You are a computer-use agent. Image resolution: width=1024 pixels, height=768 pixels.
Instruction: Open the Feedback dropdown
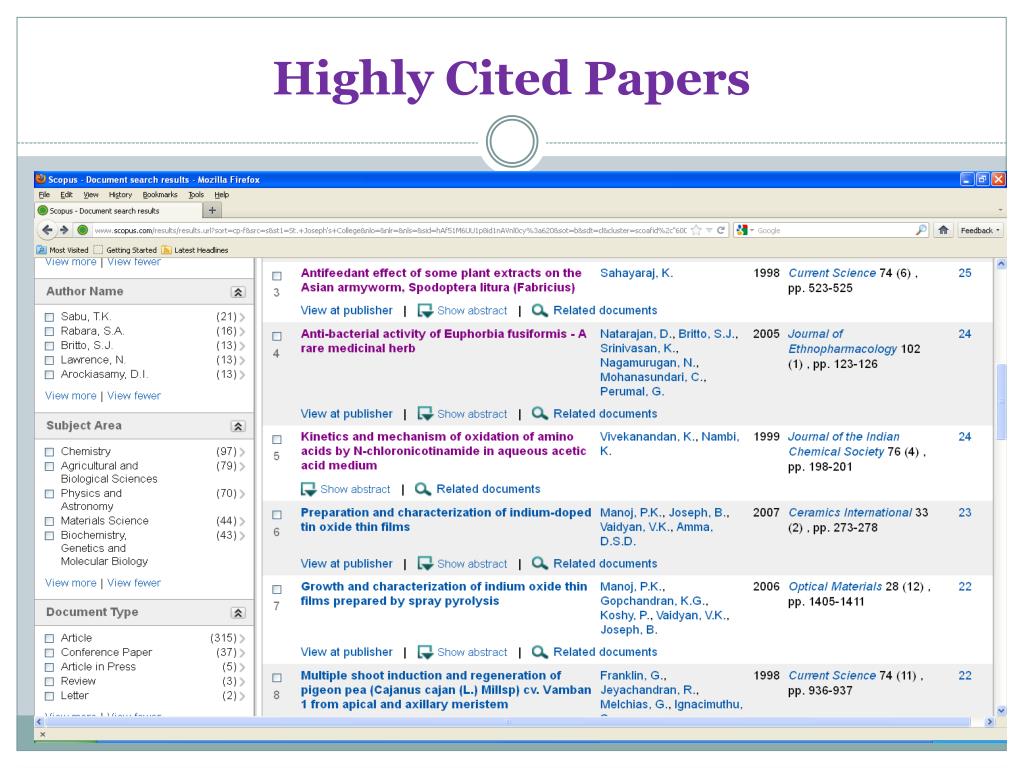[980, 230]
